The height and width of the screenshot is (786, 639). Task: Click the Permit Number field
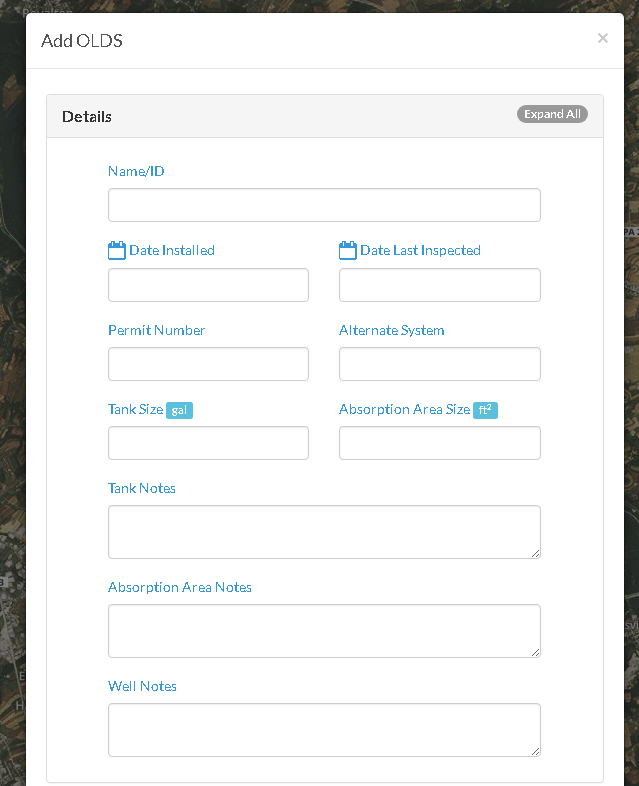(x=208, y=364)
